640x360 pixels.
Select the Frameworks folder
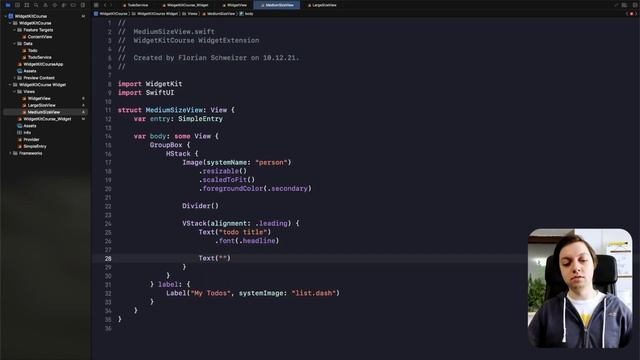[x=30, y=153]
